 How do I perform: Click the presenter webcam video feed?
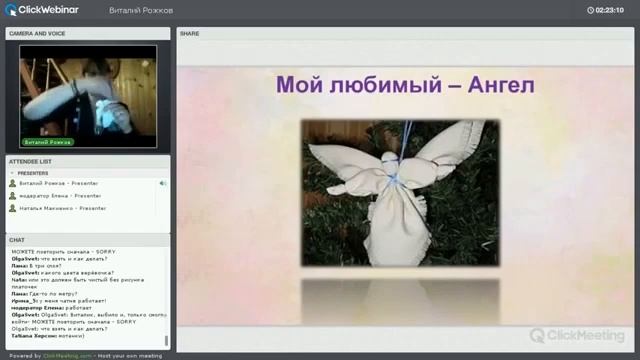click(x=88, y=96)
